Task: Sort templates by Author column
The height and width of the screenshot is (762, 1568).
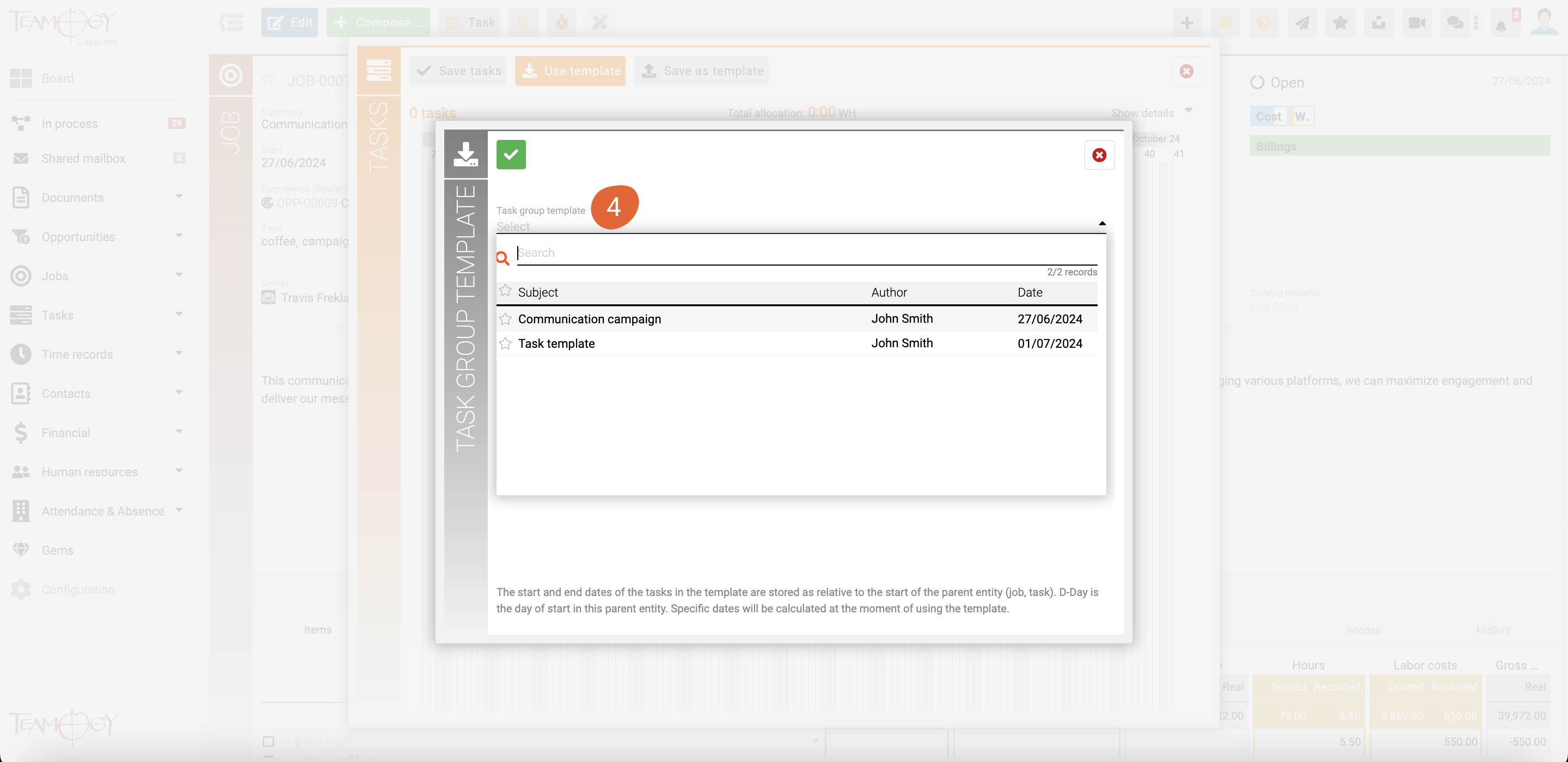Action: [x=889, y=292]
